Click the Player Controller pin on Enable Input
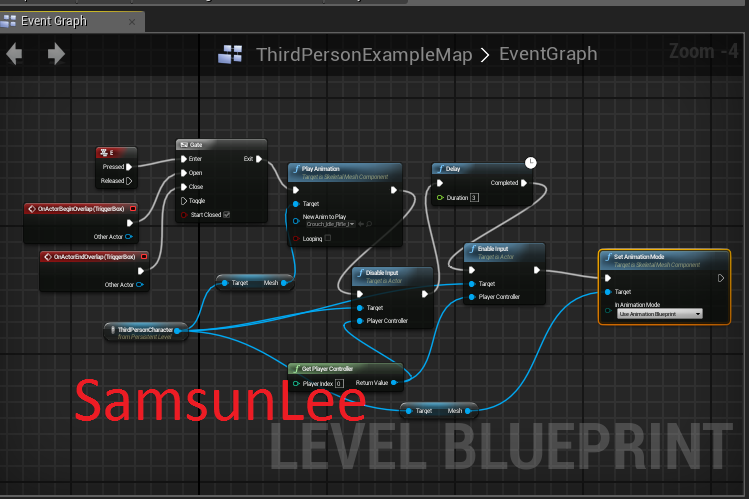Viewport: 749px width, 499px height. click(x=472, y=297)
